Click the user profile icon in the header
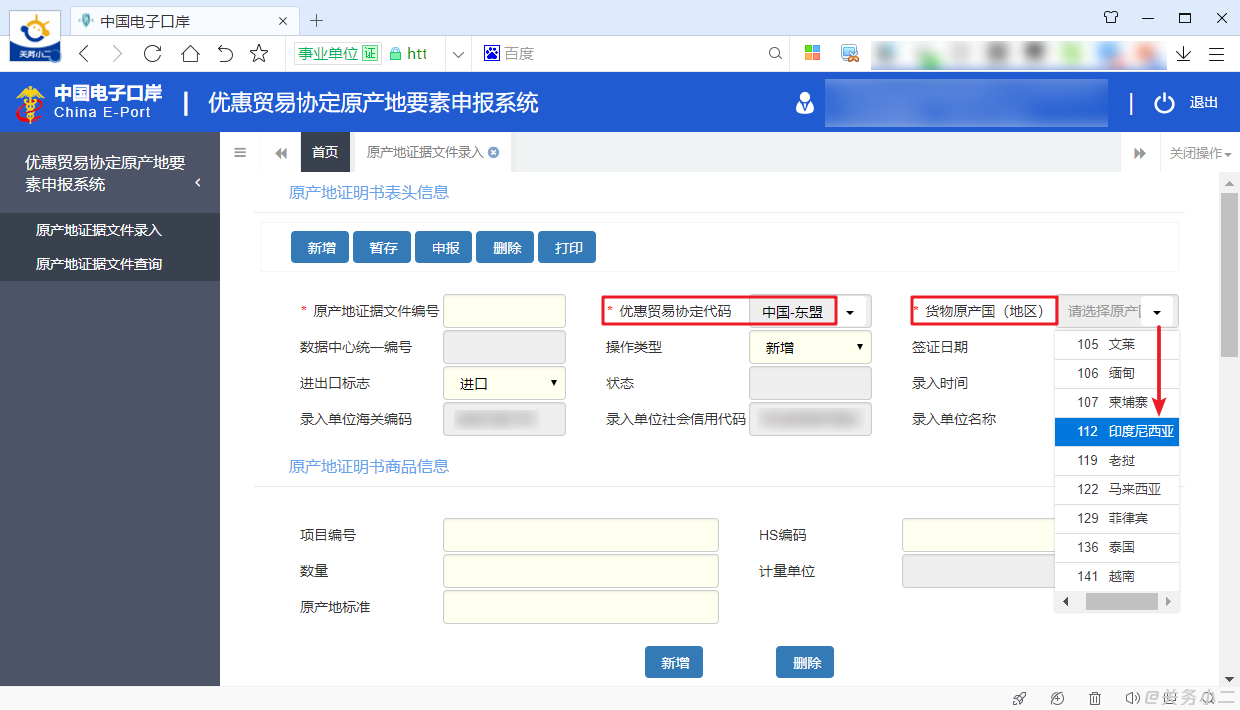The height and width of the screenshot is (710, 1240). click(x=803, y=102)
